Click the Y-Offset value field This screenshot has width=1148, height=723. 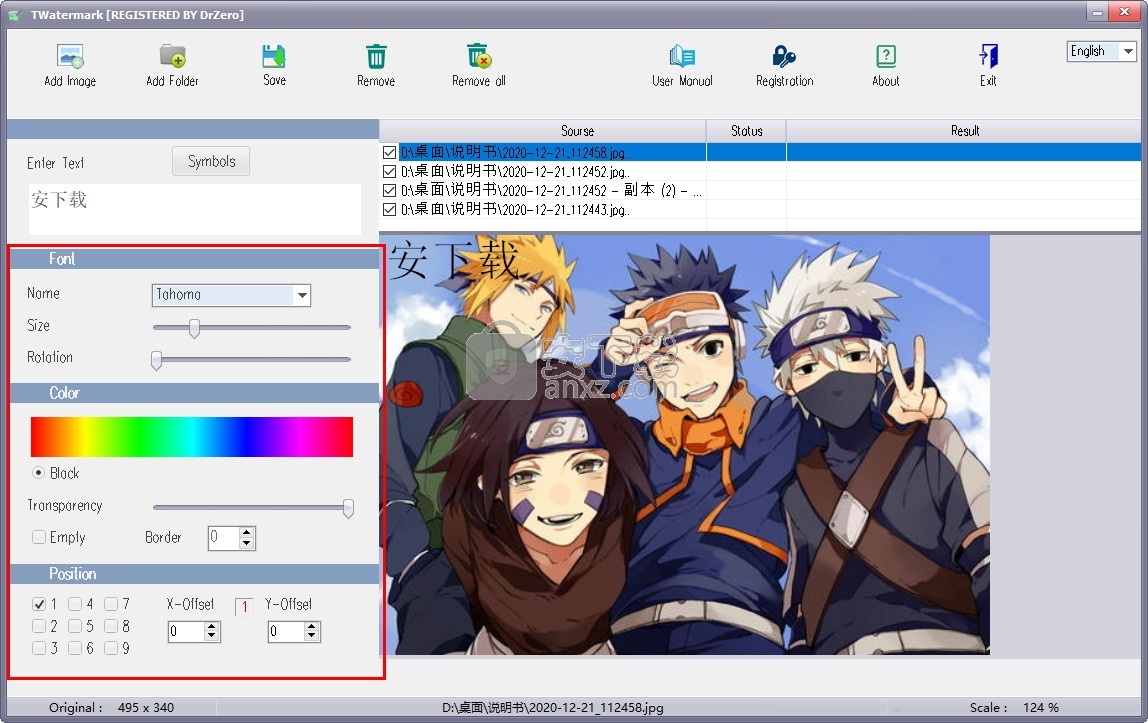click(286, 632)
